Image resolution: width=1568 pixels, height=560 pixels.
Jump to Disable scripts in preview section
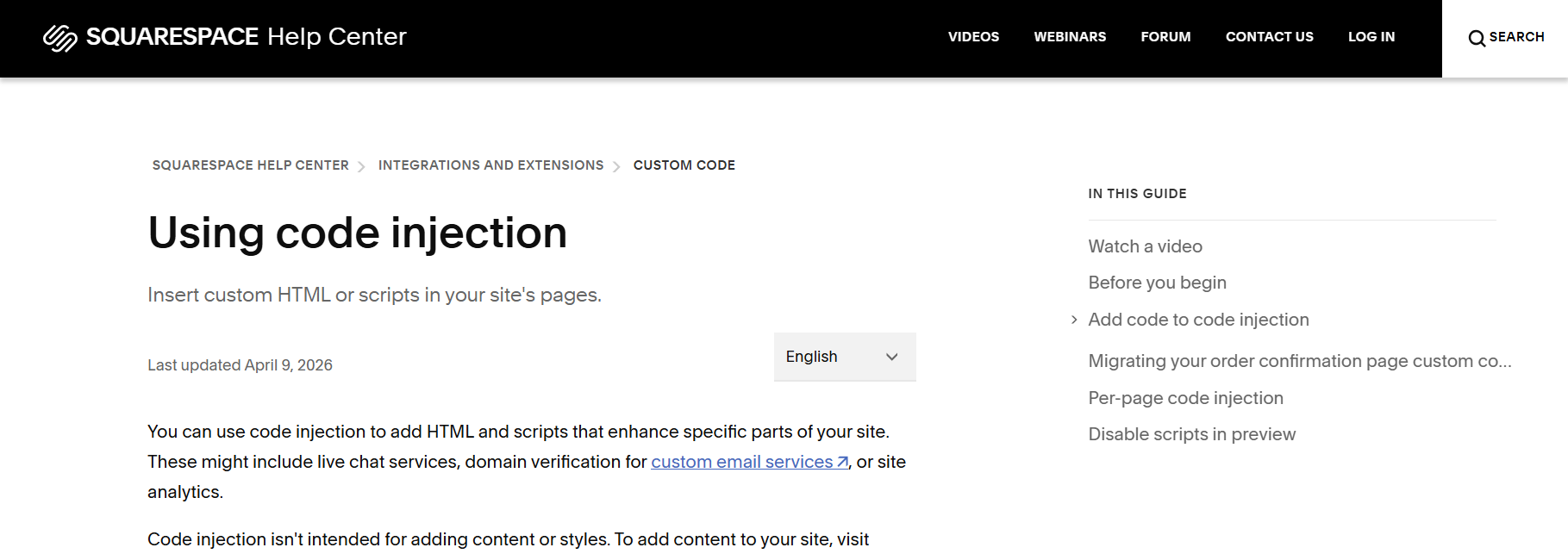[1191, 434]
